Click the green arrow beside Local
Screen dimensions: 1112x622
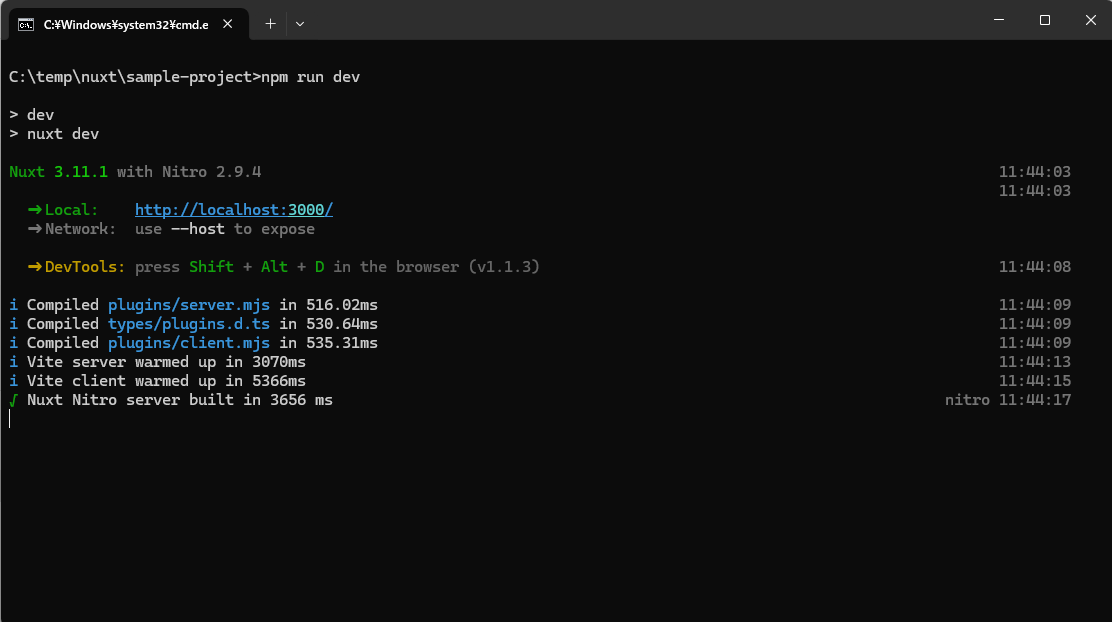point(35,210)
